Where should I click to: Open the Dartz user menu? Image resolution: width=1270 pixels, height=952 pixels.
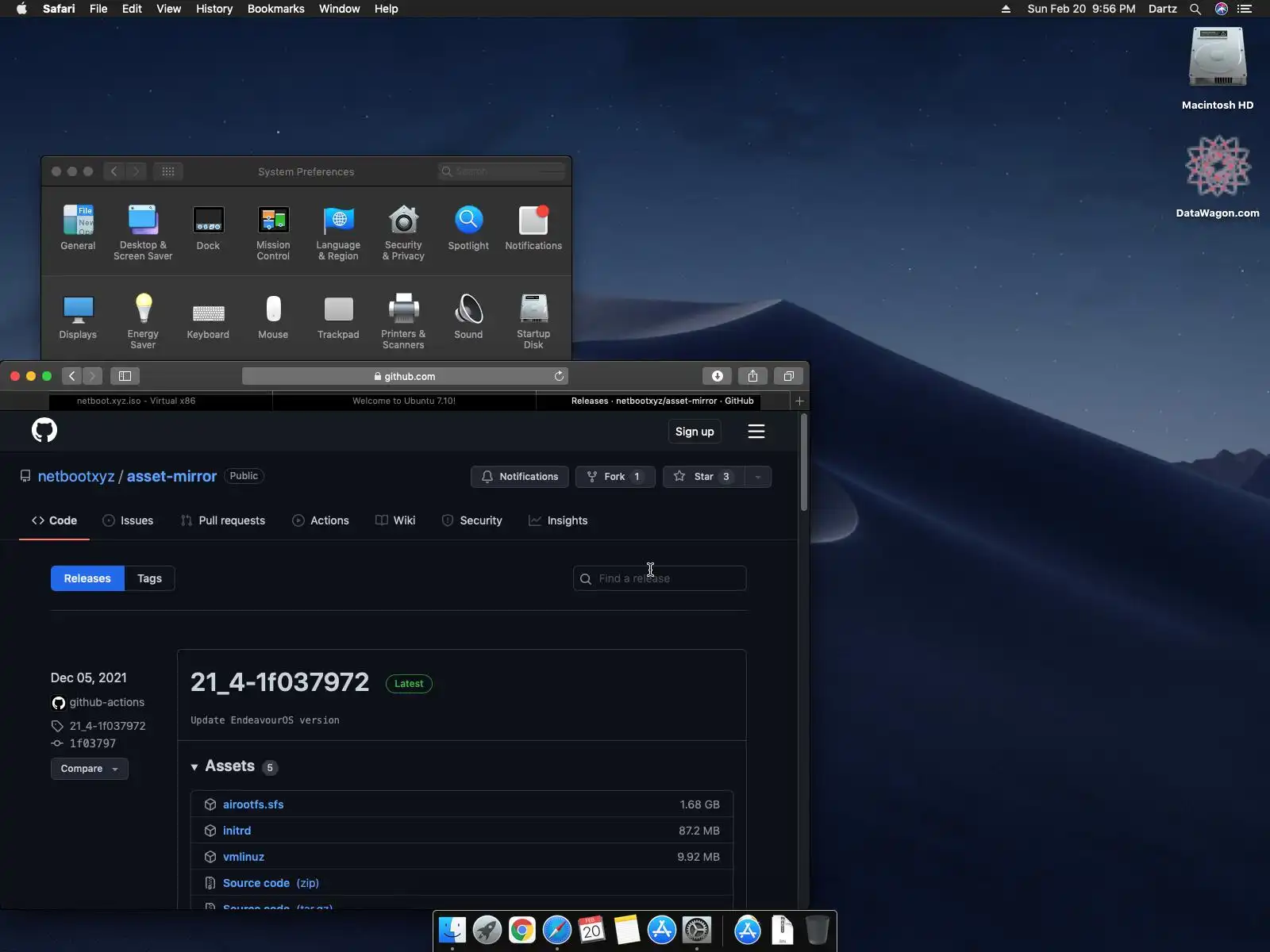pos(1163,9)
